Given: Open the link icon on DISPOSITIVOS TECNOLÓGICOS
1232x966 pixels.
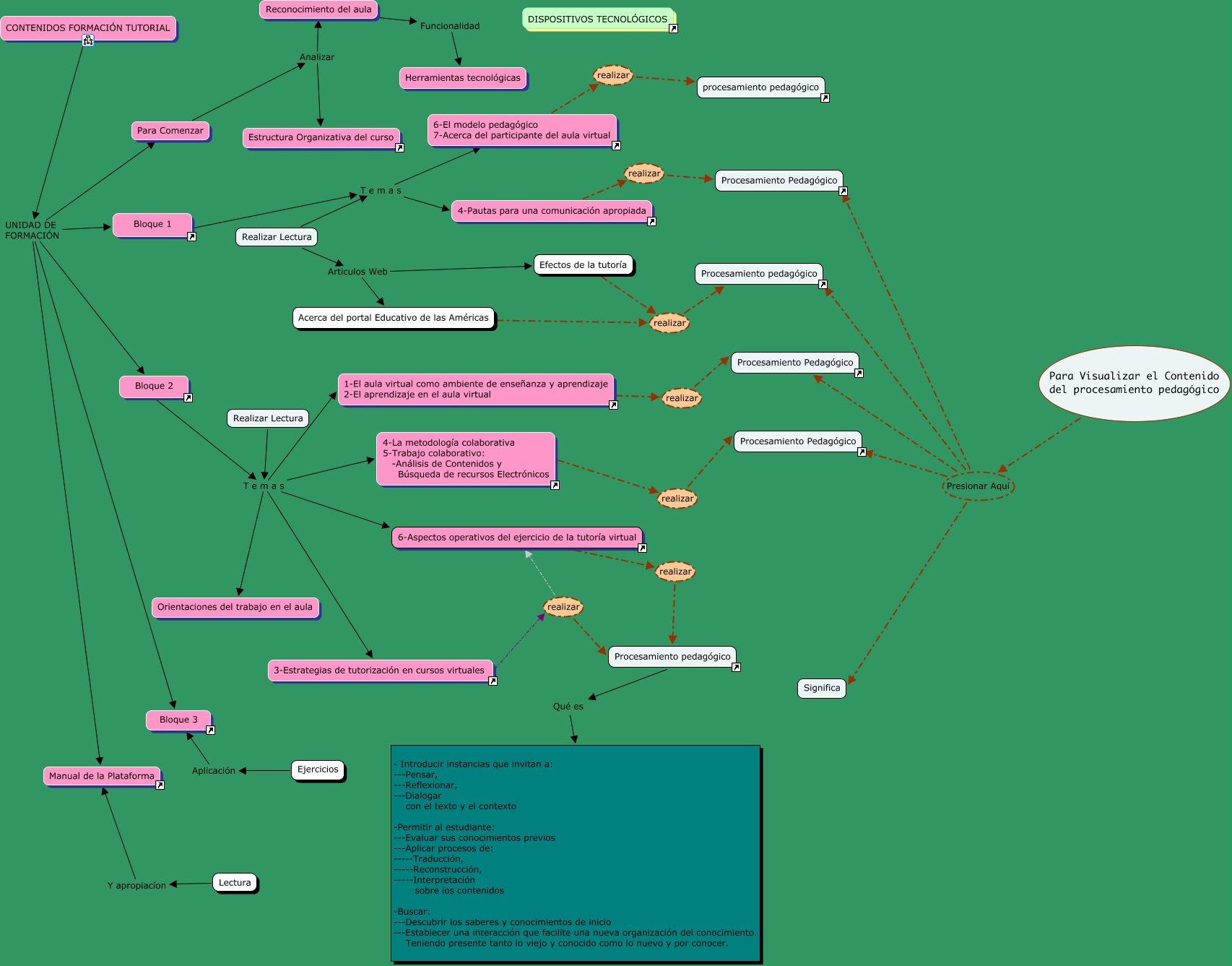Looking at the screenshot, I should tap(673, 29).
